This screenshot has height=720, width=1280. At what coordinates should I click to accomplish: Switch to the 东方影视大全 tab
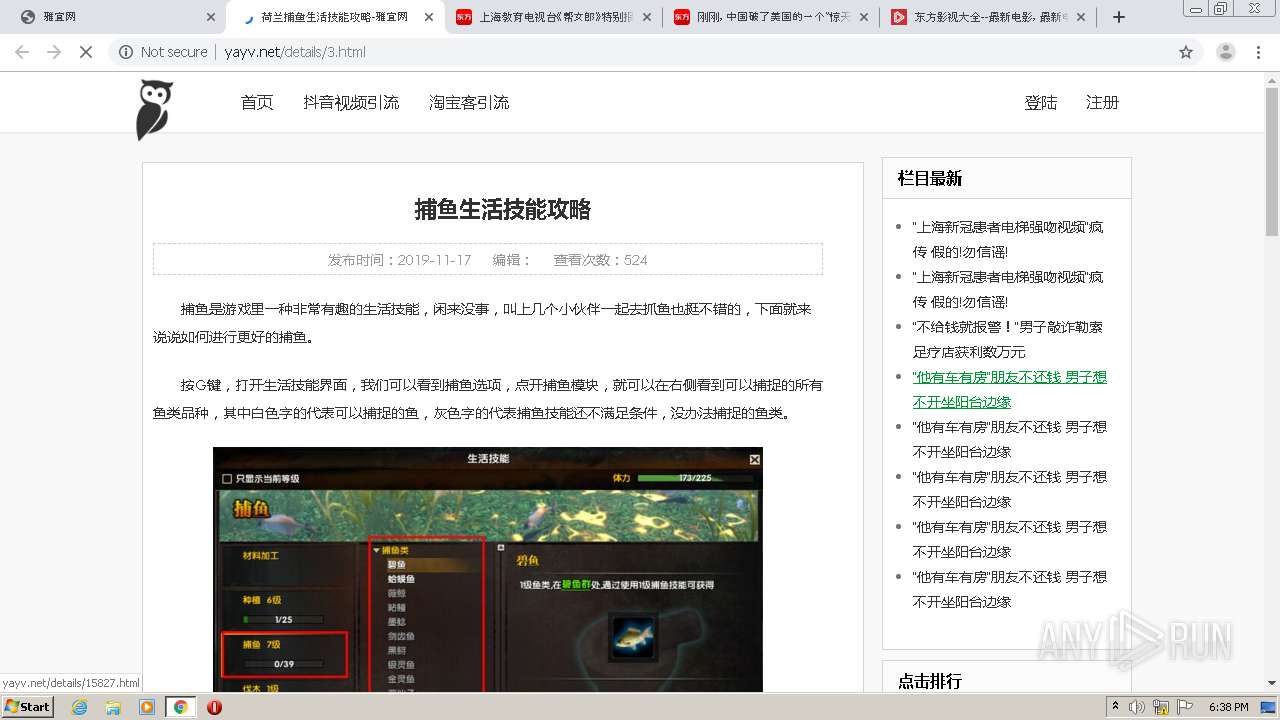point(989,17)
